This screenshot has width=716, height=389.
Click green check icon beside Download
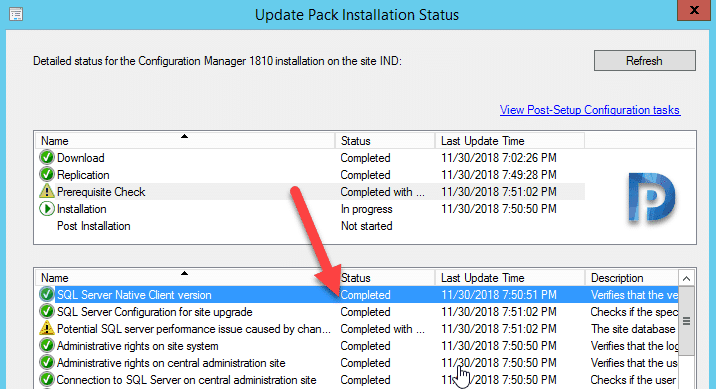[47, 158]
